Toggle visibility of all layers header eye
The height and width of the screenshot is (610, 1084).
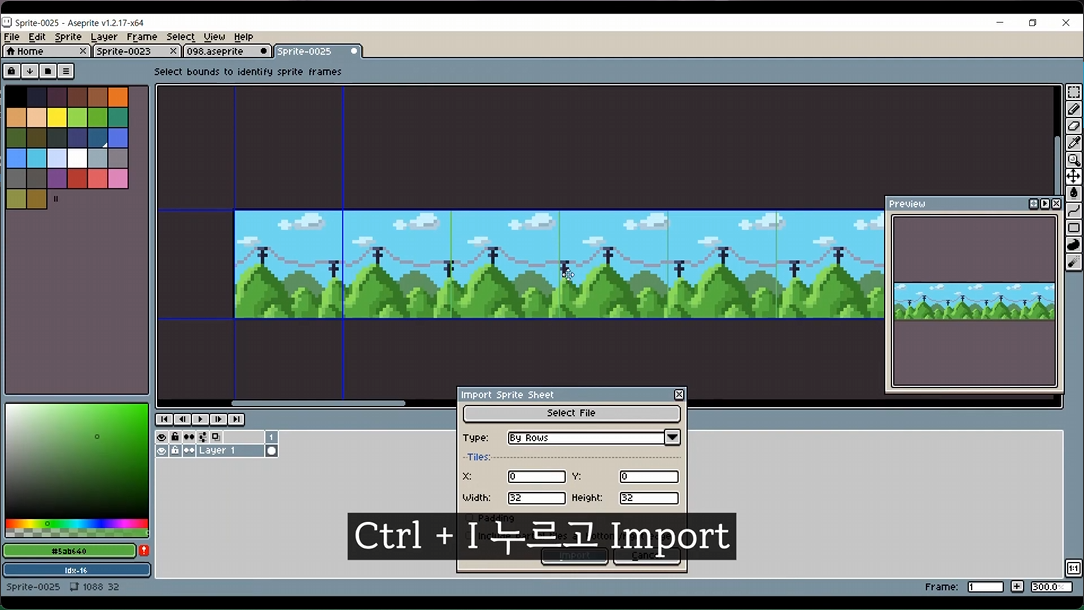pyautogui.click(x=161, y=437)
